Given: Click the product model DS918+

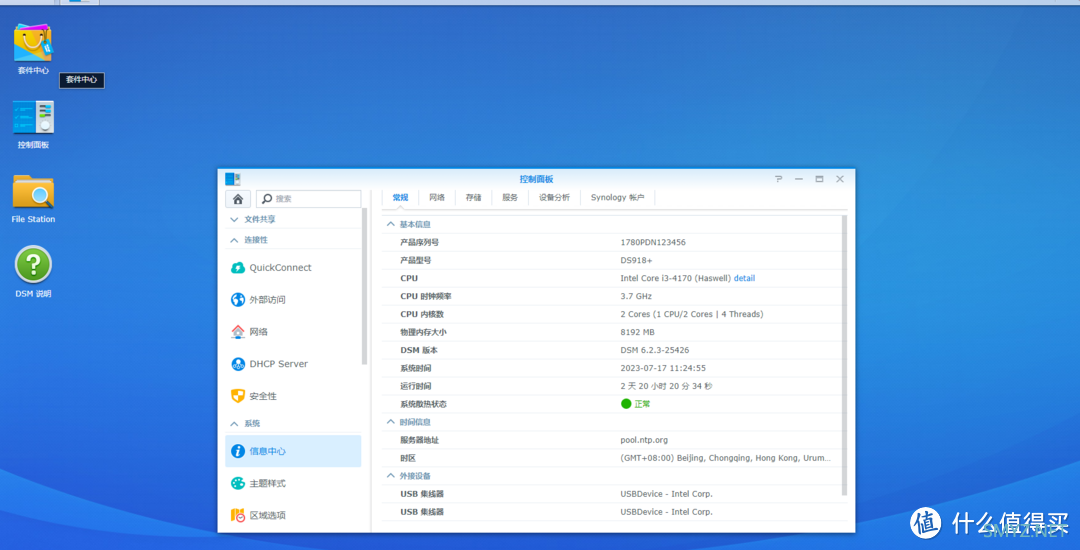Looking at the screenshot, I should coord(636,260).
